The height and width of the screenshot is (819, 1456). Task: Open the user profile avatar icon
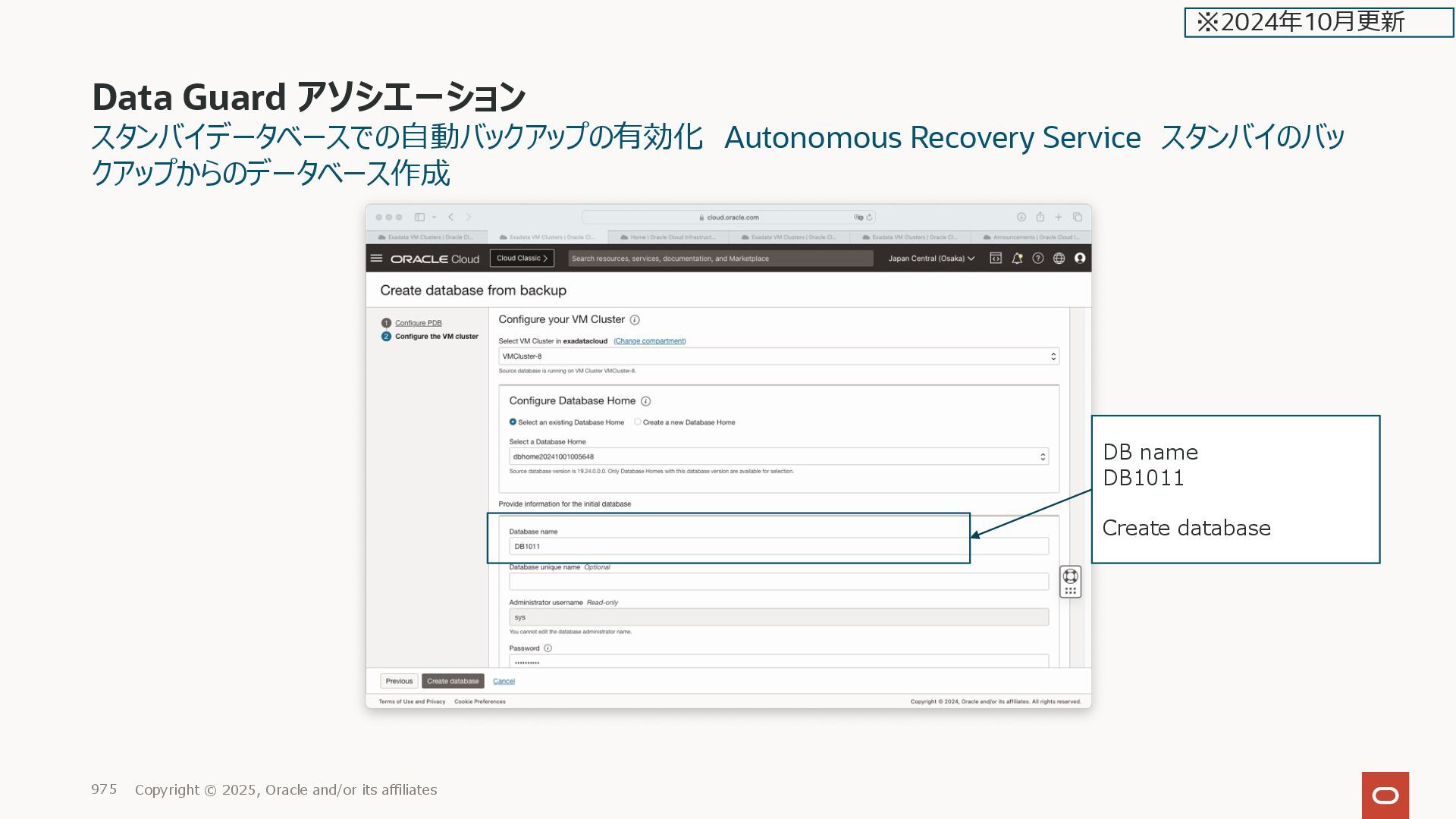1080,259
